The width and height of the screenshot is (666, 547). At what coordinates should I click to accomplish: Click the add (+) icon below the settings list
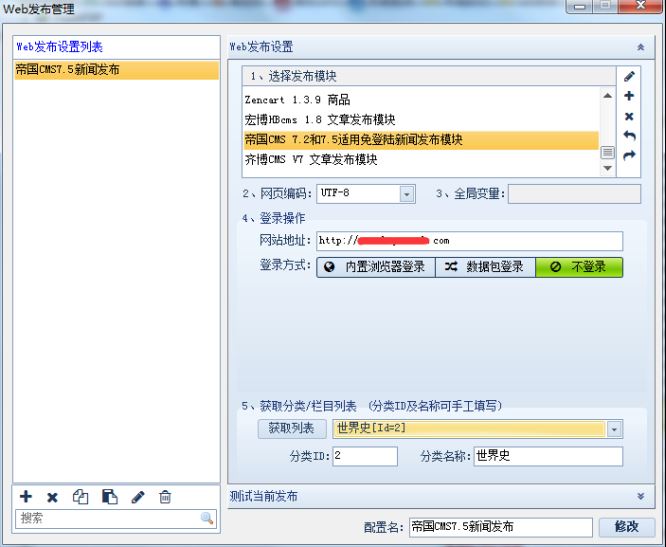tap(26, 497)
